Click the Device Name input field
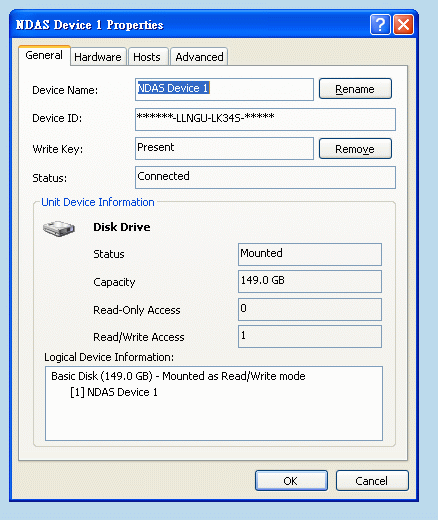The height and width of the screenshot is (520, 438). click(224, 89)
